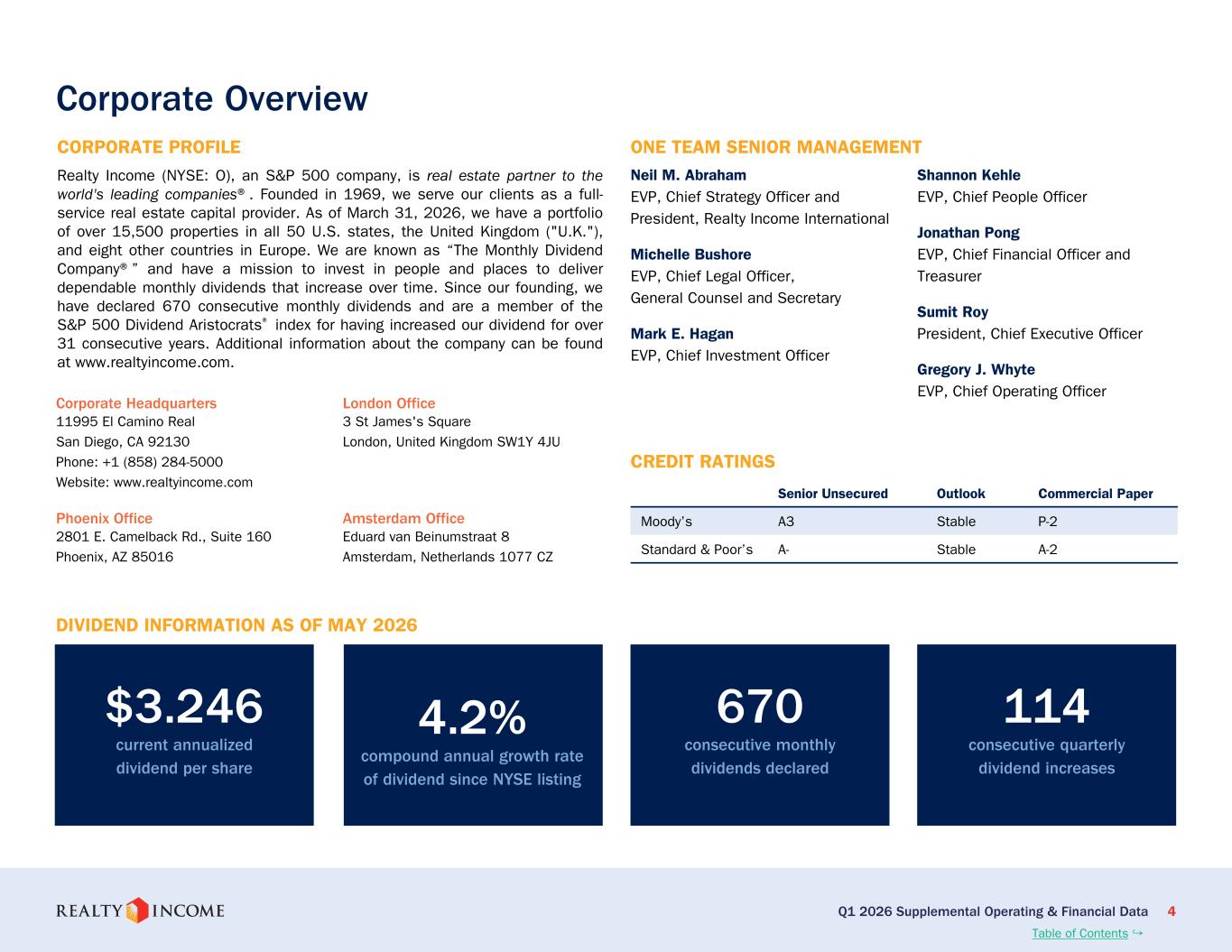Click the CREDIT RATINGS heading

pyautogui.click(x=702, y=462)
